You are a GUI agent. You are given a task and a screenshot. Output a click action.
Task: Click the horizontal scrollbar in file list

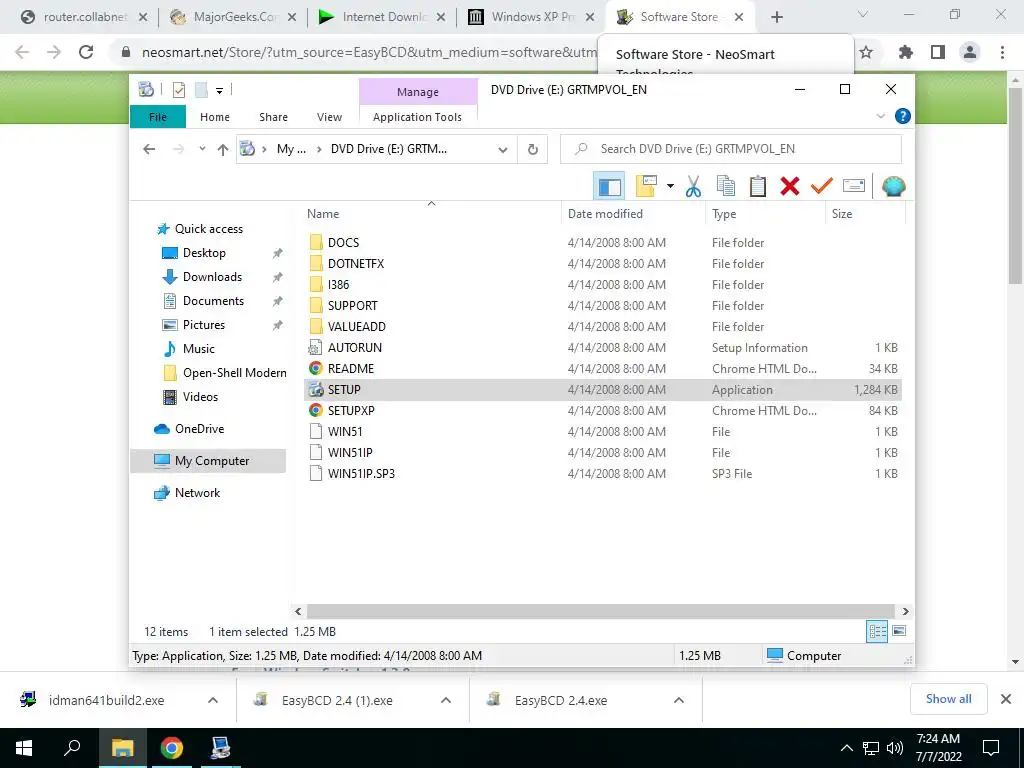[x=601, y=611]
